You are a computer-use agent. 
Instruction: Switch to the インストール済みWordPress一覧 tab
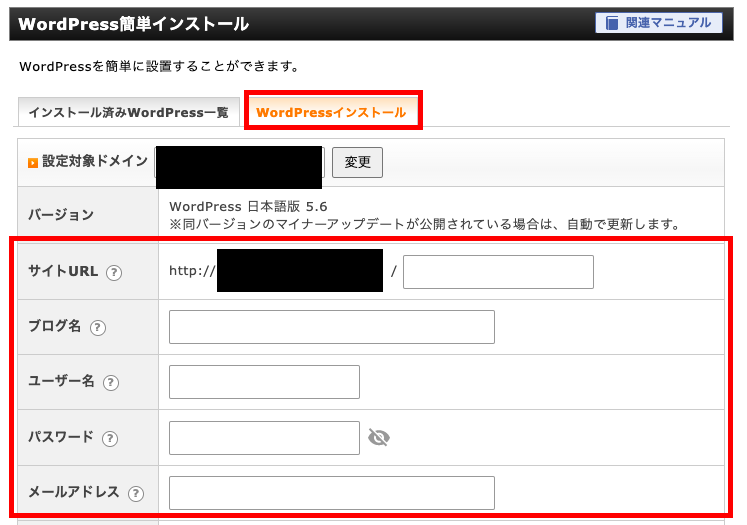(x=128, y=113)
